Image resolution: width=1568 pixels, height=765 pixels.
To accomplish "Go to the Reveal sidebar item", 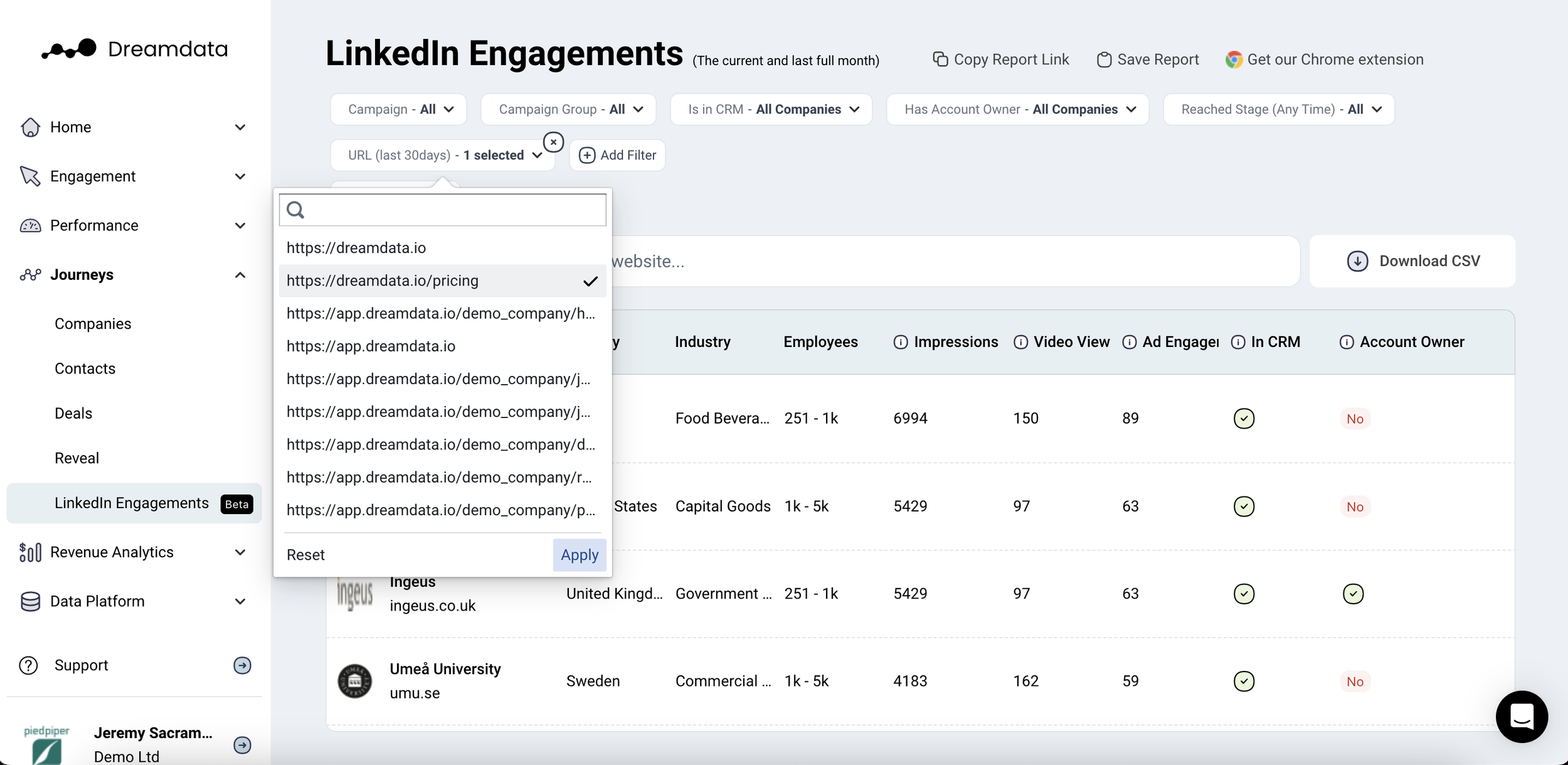I will [77, 458].
